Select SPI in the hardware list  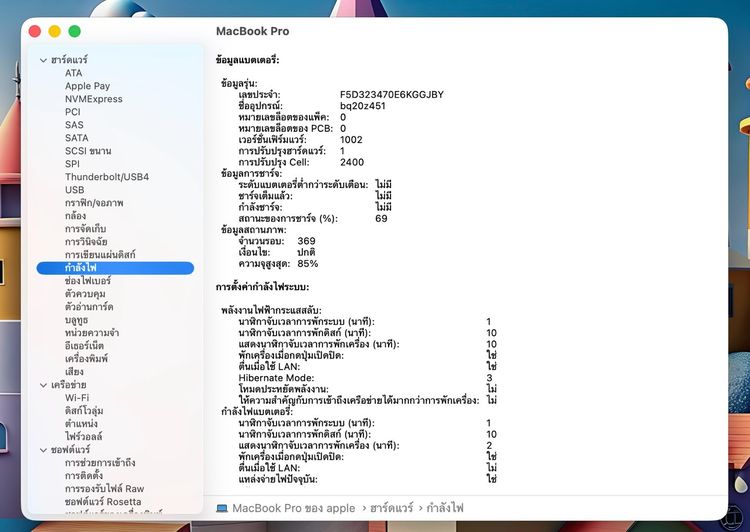72,164
